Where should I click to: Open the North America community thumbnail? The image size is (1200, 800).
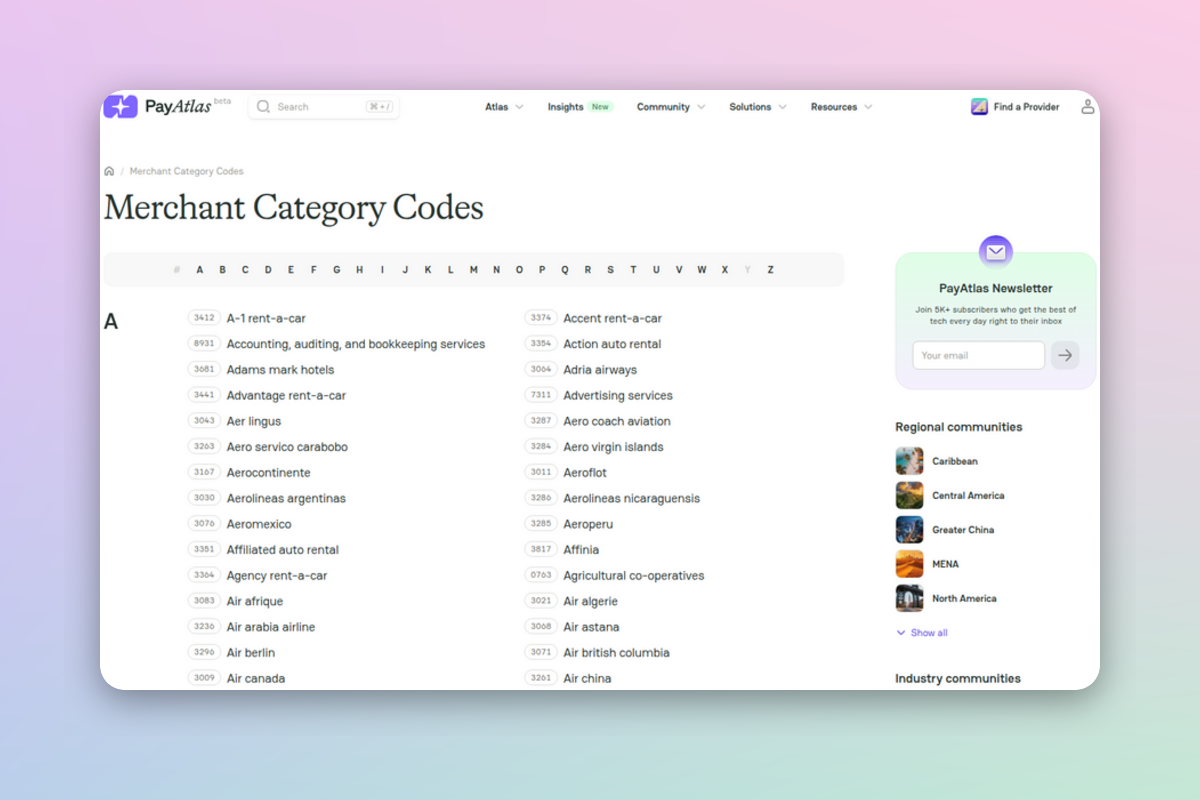(x=909, y=598)
